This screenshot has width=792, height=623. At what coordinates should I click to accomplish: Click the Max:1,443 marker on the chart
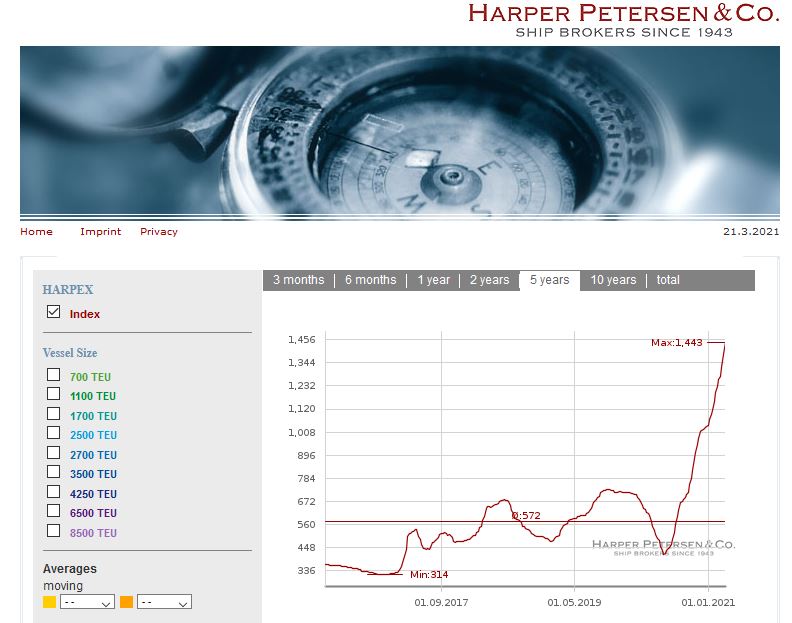[x=677, y=343]
